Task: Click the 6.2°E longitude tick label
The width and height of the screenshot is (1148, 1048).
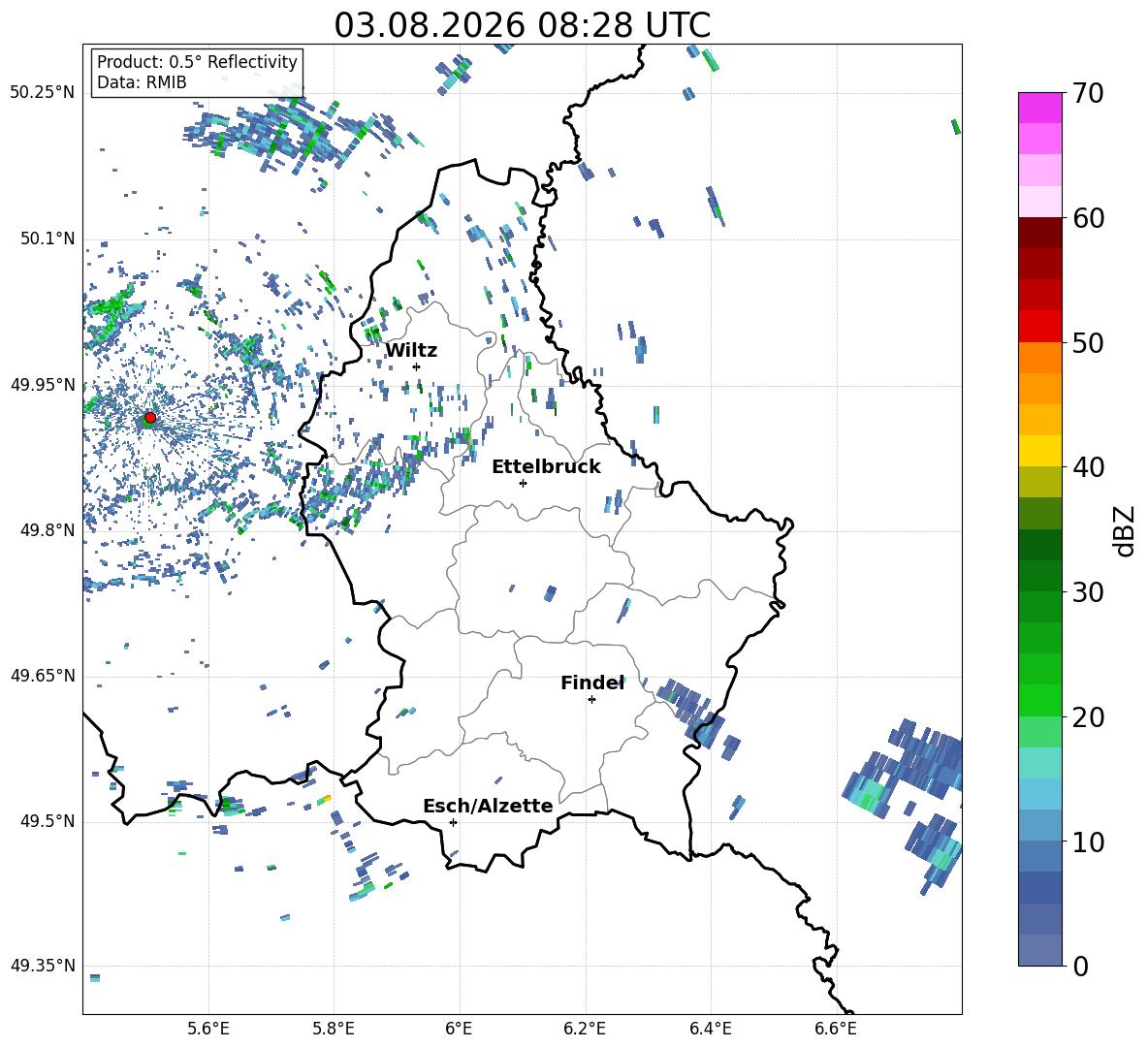Action: pos(585,1029)
